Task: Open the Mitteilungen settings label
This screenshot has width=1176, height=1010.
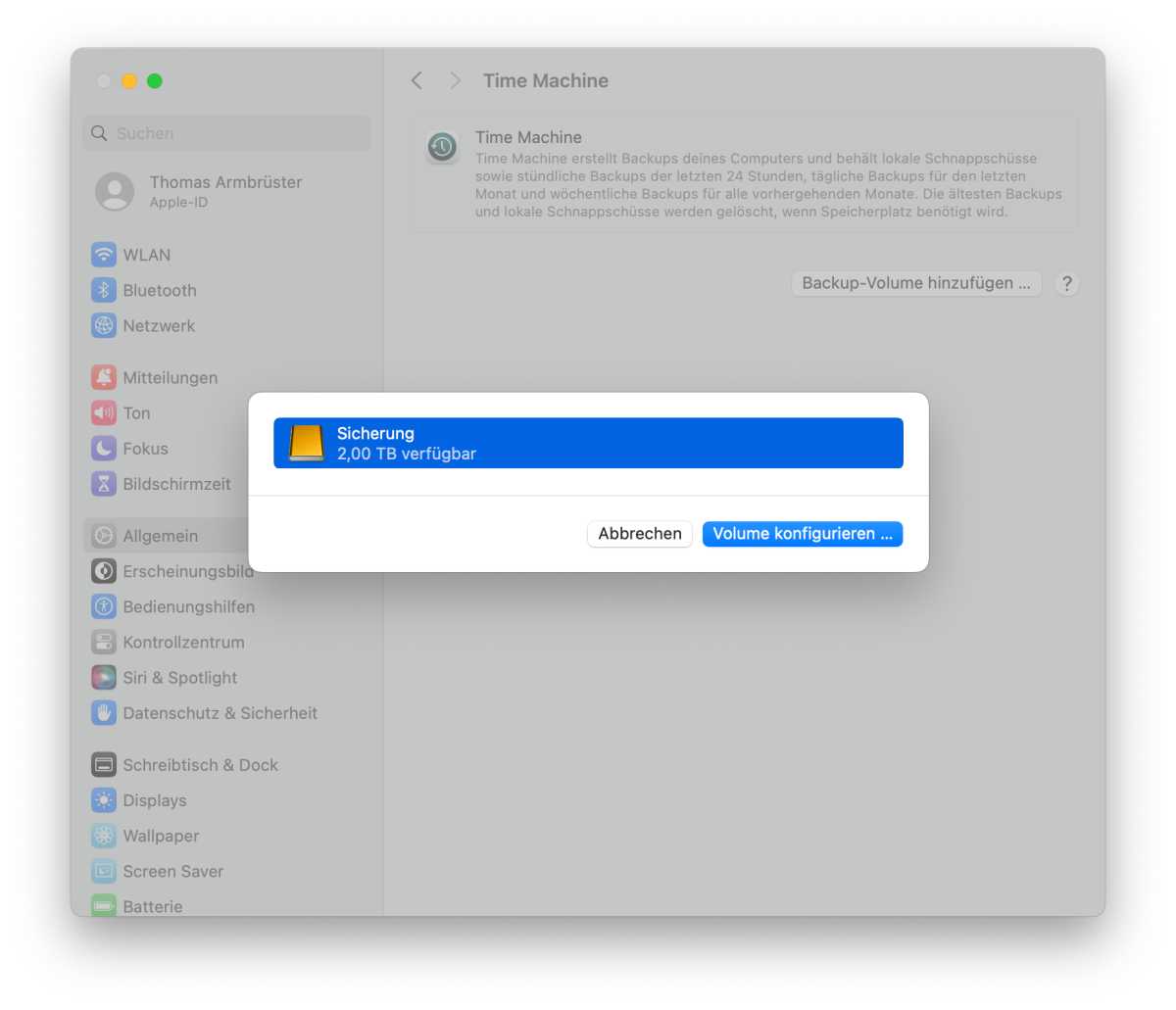Action: (x=171, y=377)
